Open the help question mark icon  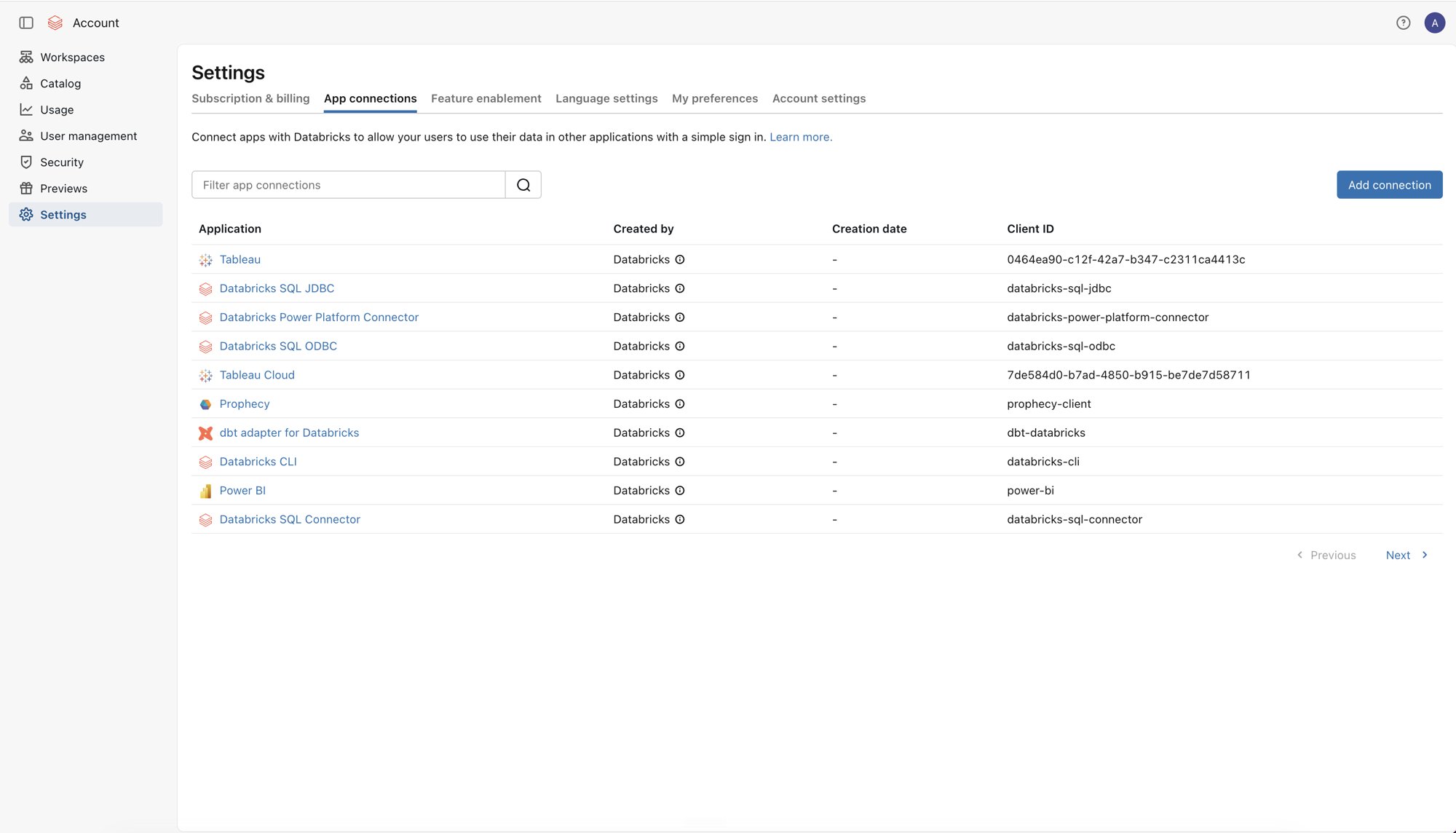1403,23
